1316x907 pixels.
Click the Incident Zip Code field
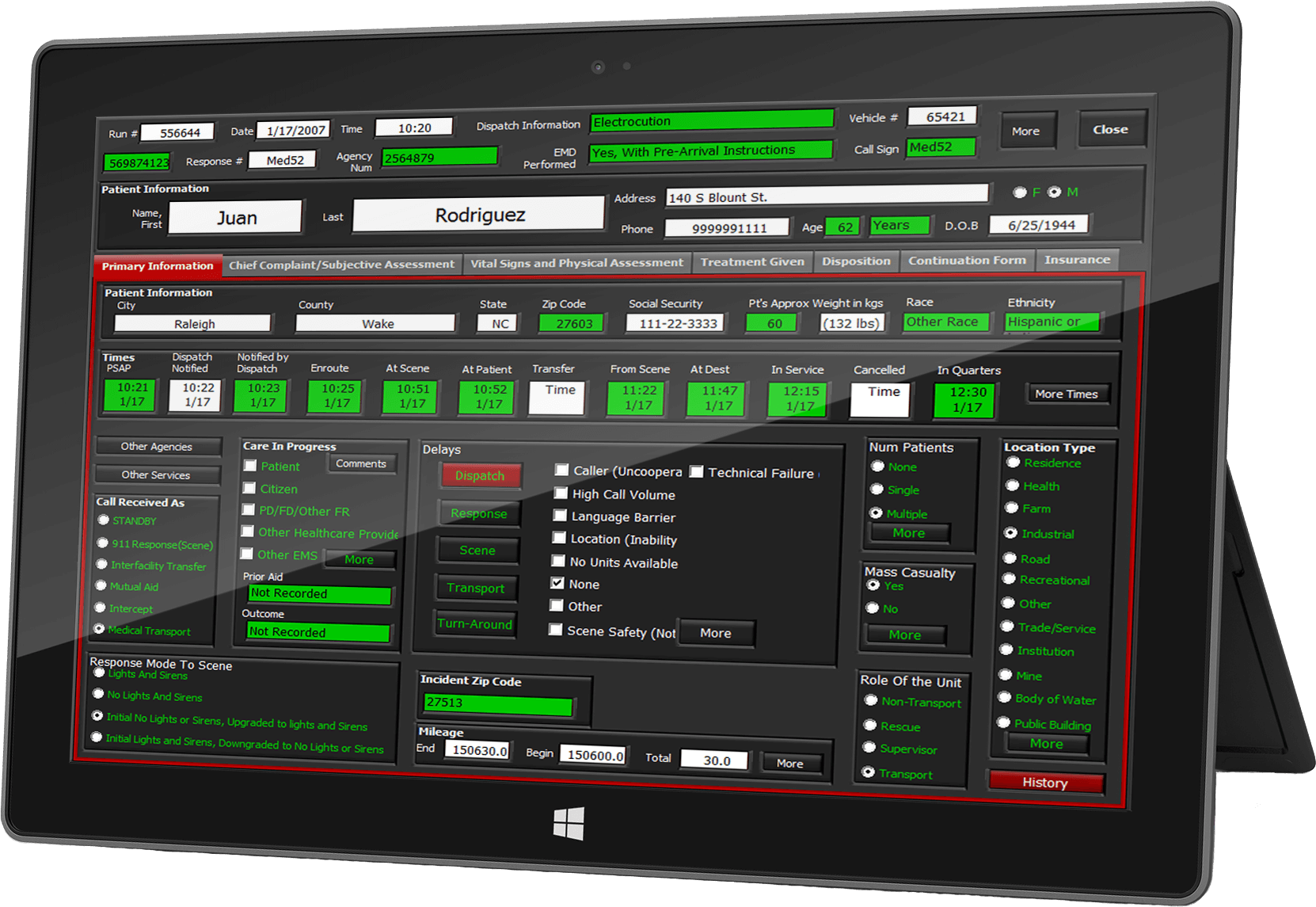tap(497, 703)
